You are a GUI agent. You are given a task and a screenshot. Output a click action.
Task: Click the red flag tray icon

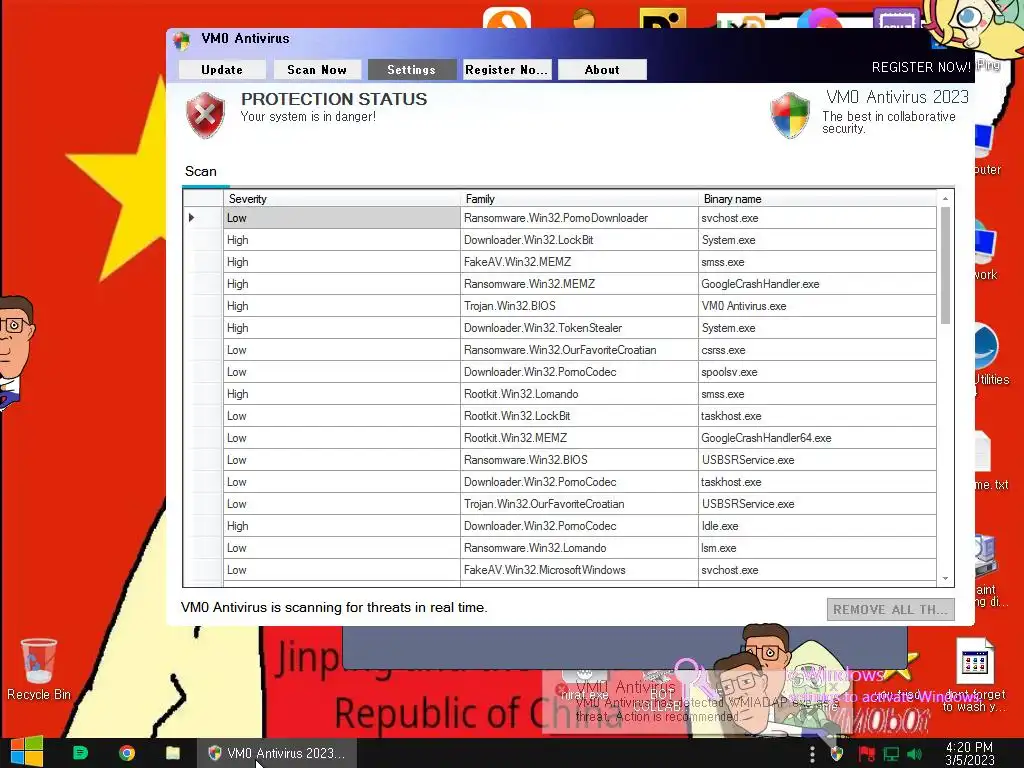(866, 754)
